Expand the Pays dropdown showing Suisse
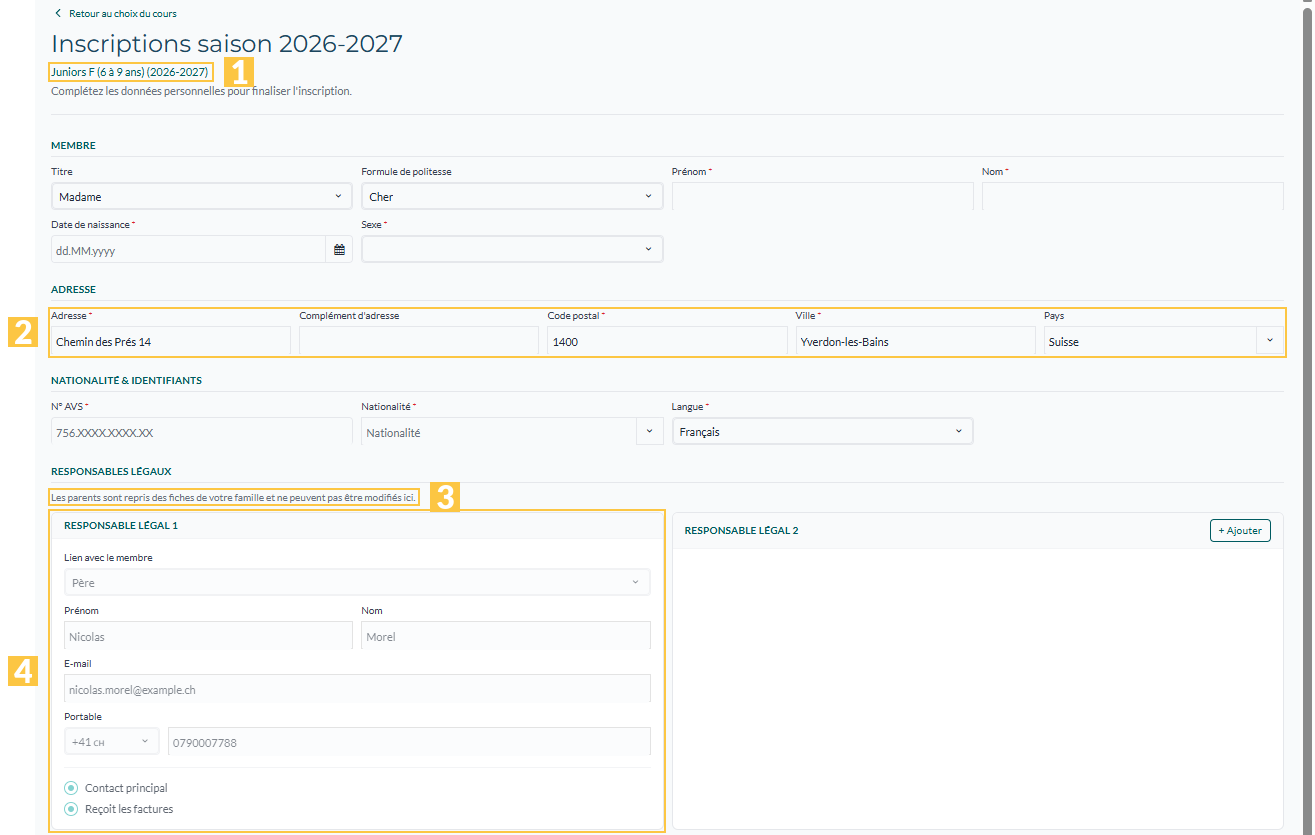Viewport: 1315px width, 835px height. 1269,341
